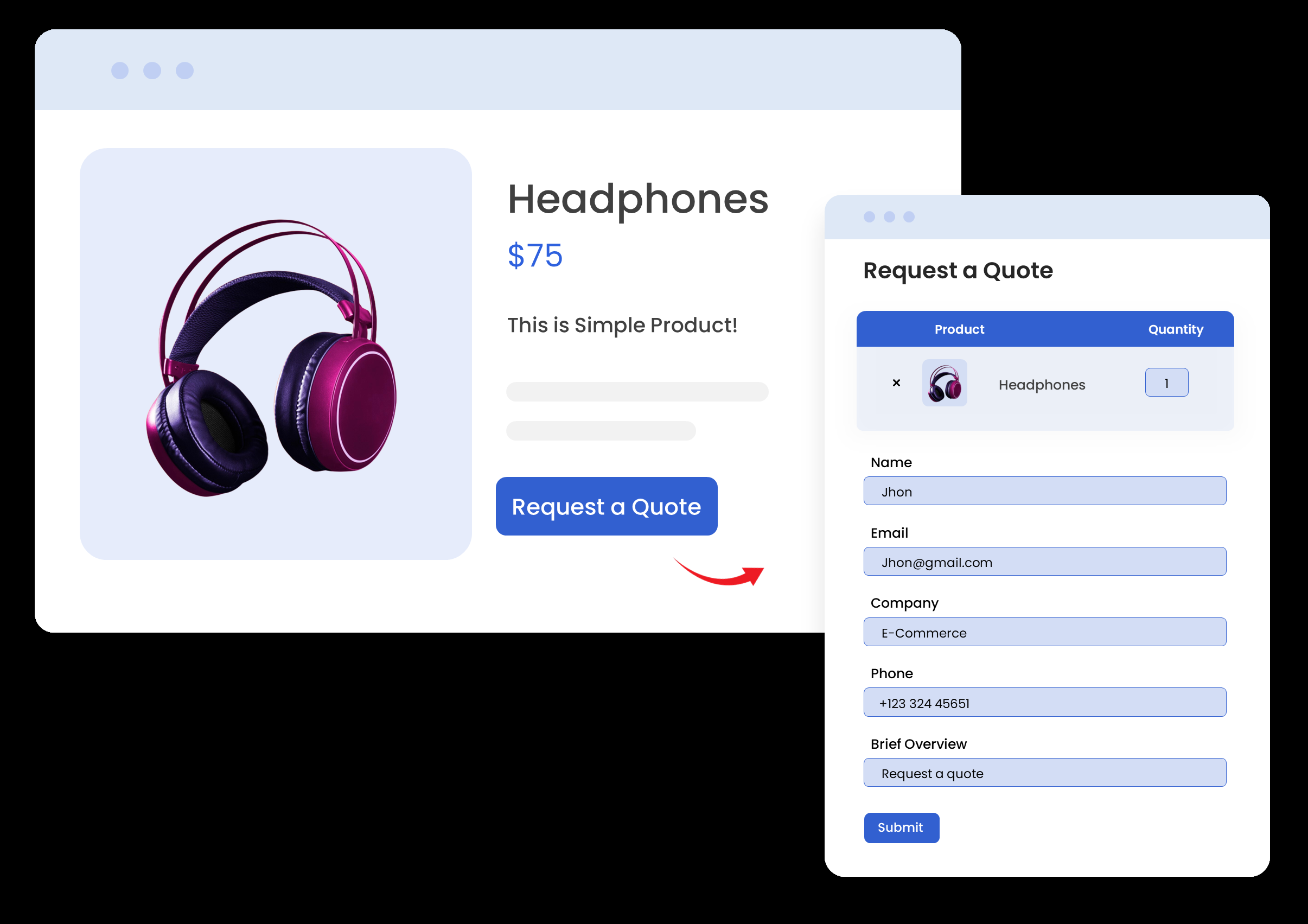Viewport: 1308px width, 924px height.
Task: Click the Phone field with +123 324 45651
Action: [1044, 702]
